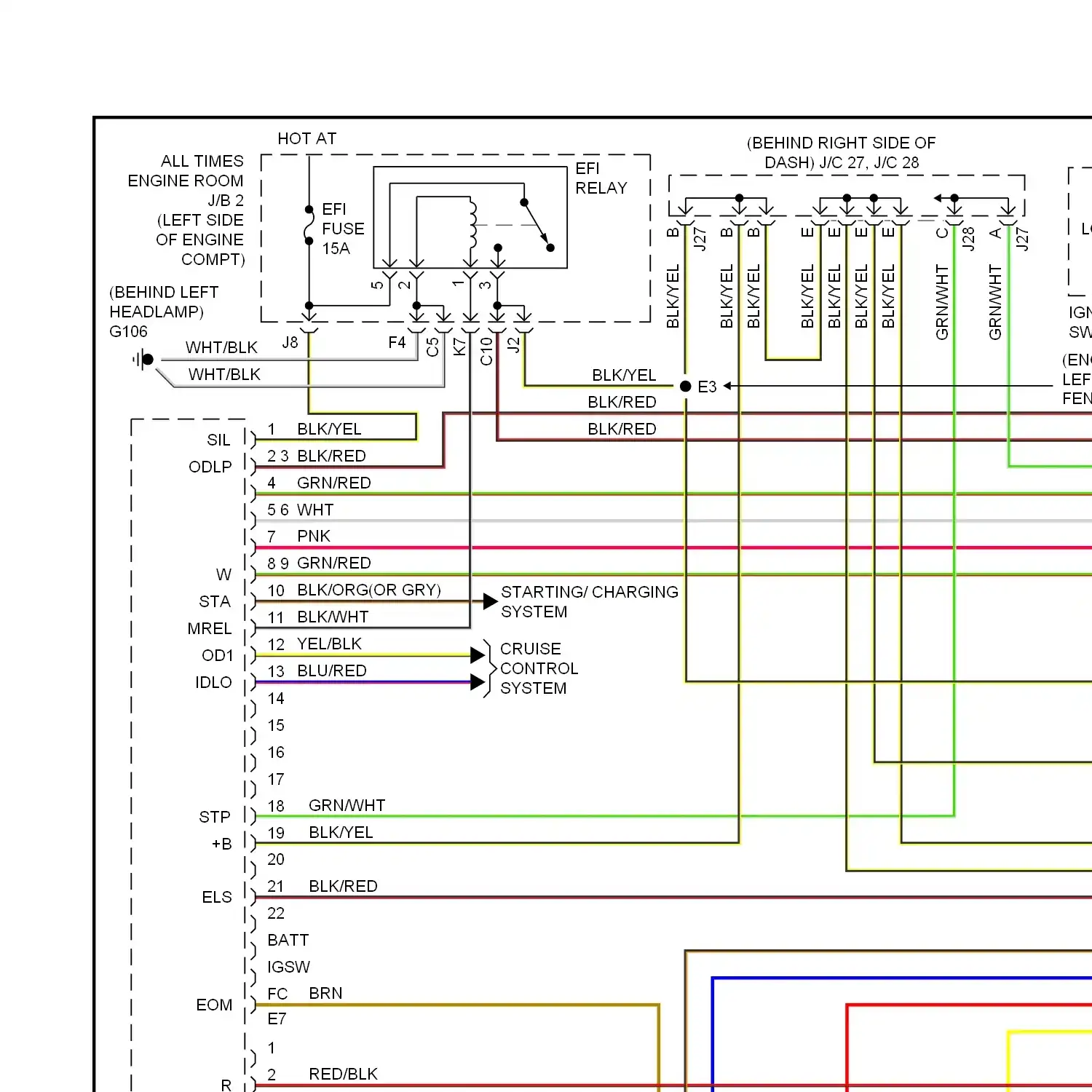This screenshot has width=1092, height=1092.
Task: Click wire label '19 BLK/YEL'
Action: [320, 832]
